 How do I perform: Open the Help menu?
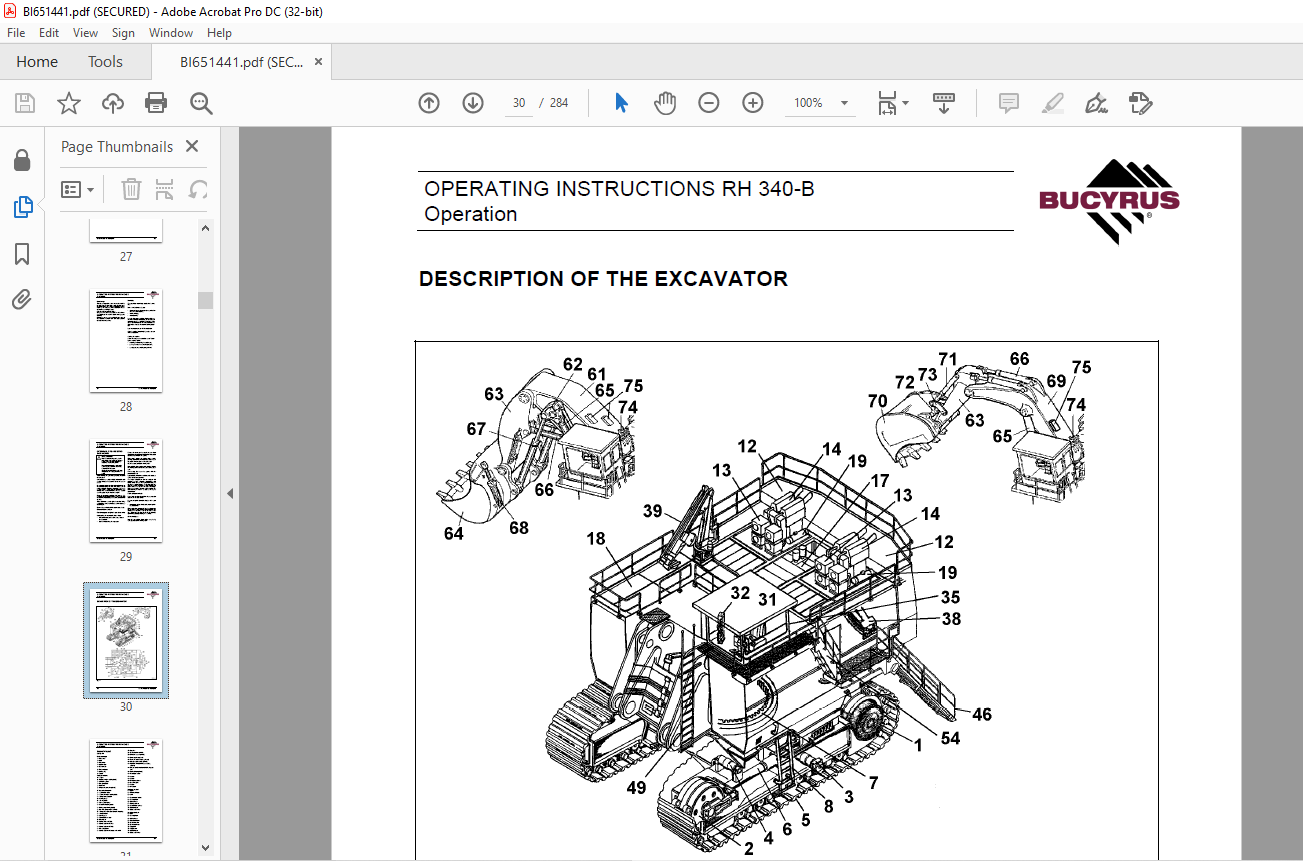click(219, 32)
